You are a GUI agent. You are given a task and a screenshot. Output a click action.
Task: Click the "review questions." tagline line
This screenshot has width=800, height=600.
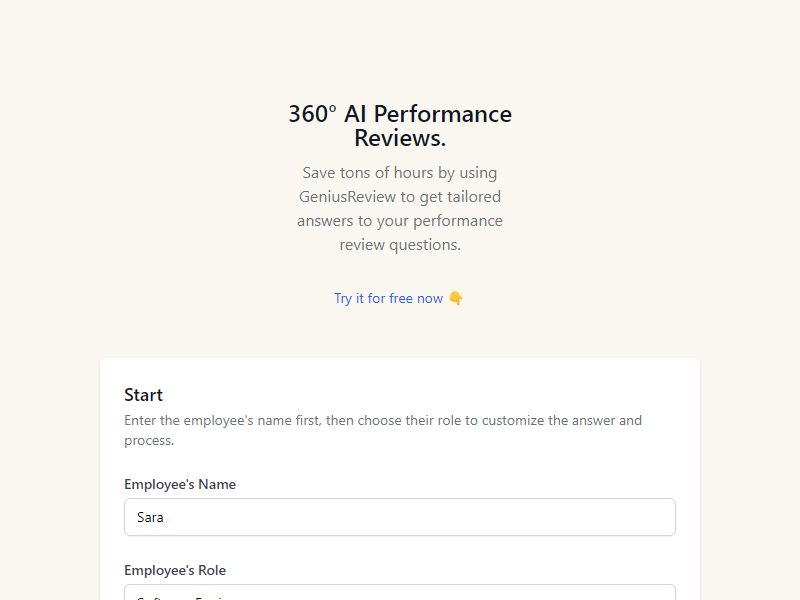[400, 244]
